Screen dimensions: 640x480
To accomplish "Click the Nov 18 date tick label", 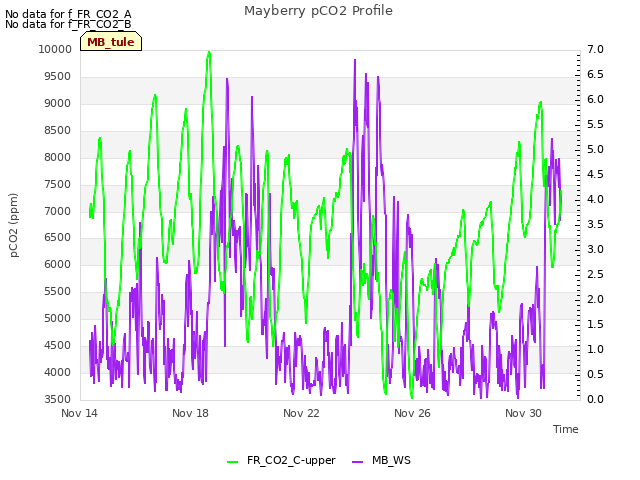I will click(x=190, y=413).
